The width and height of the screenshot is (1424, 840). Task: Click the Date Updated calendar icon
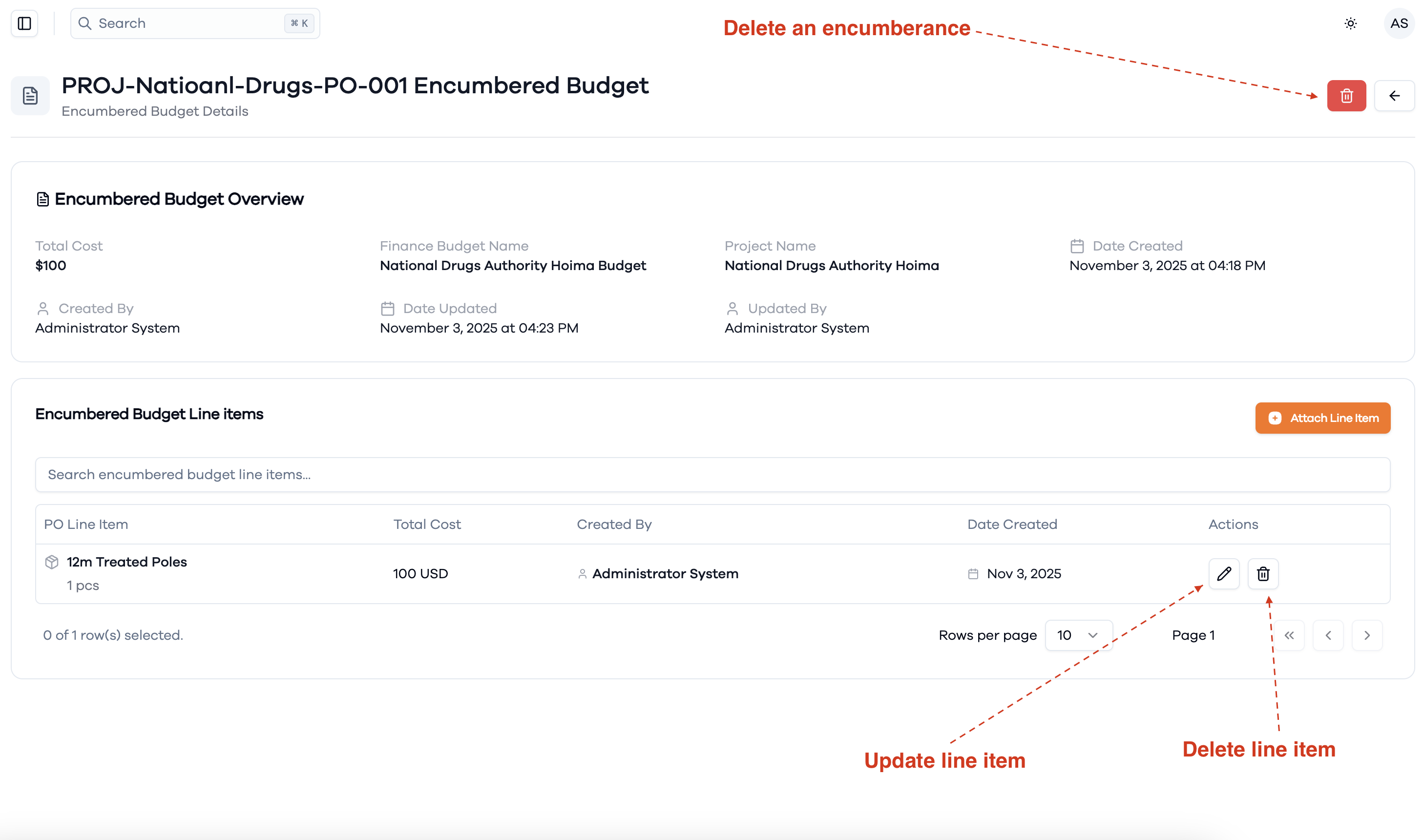click(387, 309)
